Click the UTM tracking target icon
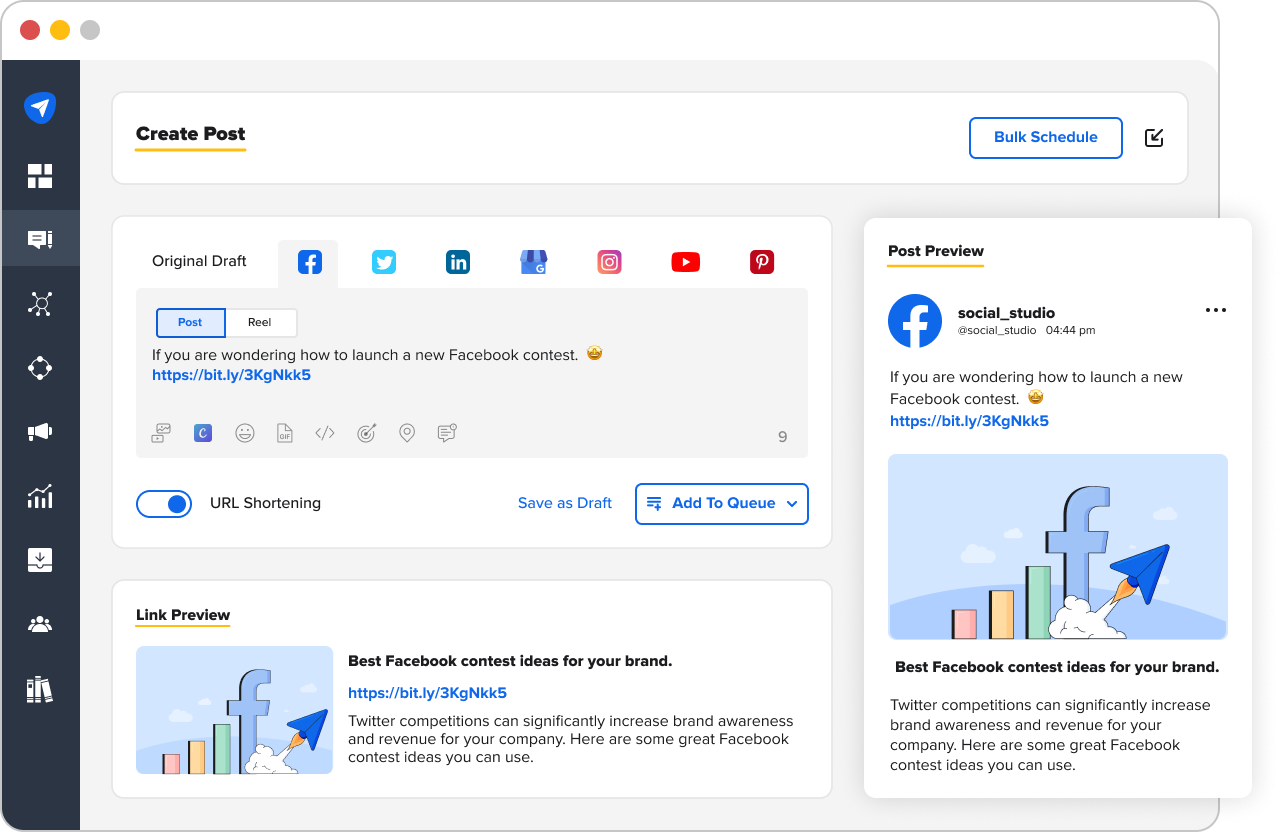This screenshot has height=832, width=1282. click(x=366, y=432)
